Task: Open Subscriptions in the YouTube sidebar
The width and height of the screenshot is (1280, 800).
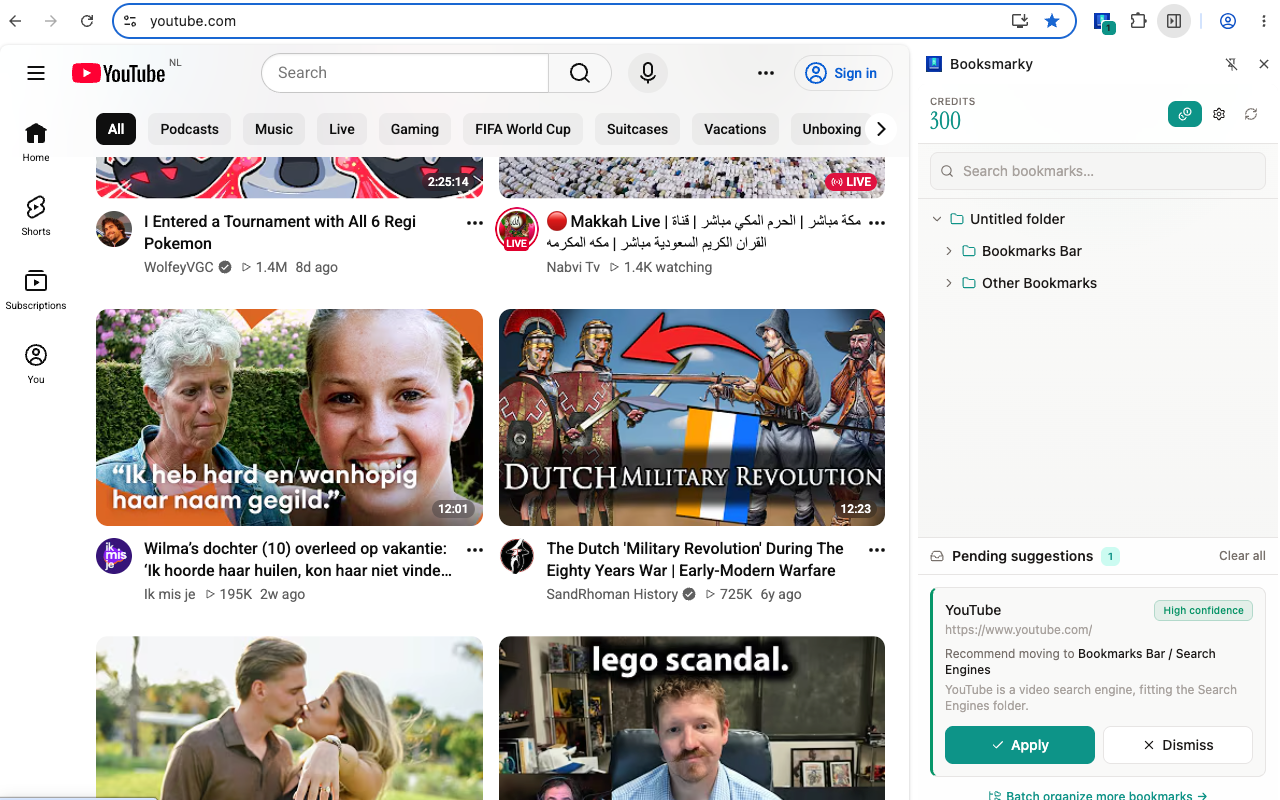Action: [36, 290]
